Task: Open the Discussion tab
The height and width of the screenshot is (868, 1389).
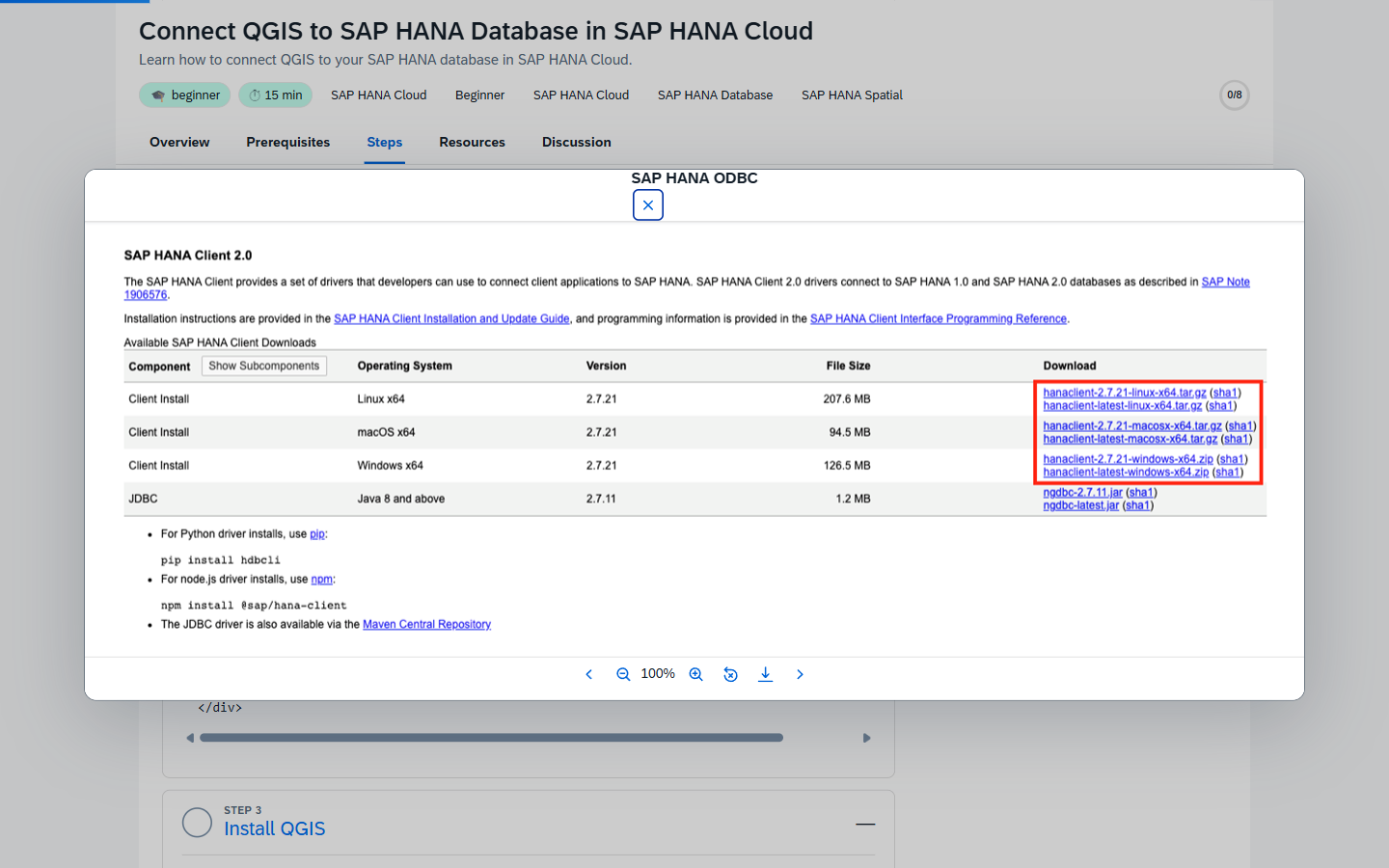Action: point(577,142)
